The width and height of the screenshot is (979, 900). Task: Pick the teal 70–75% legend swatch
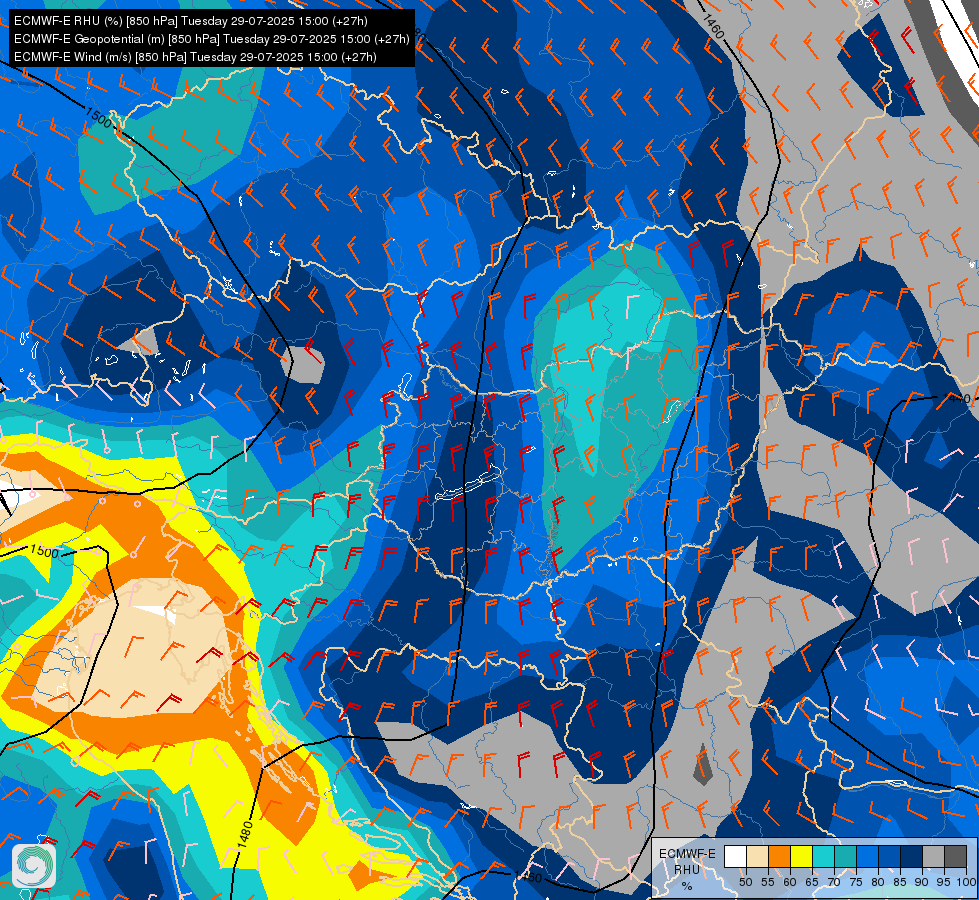[845, 856]
